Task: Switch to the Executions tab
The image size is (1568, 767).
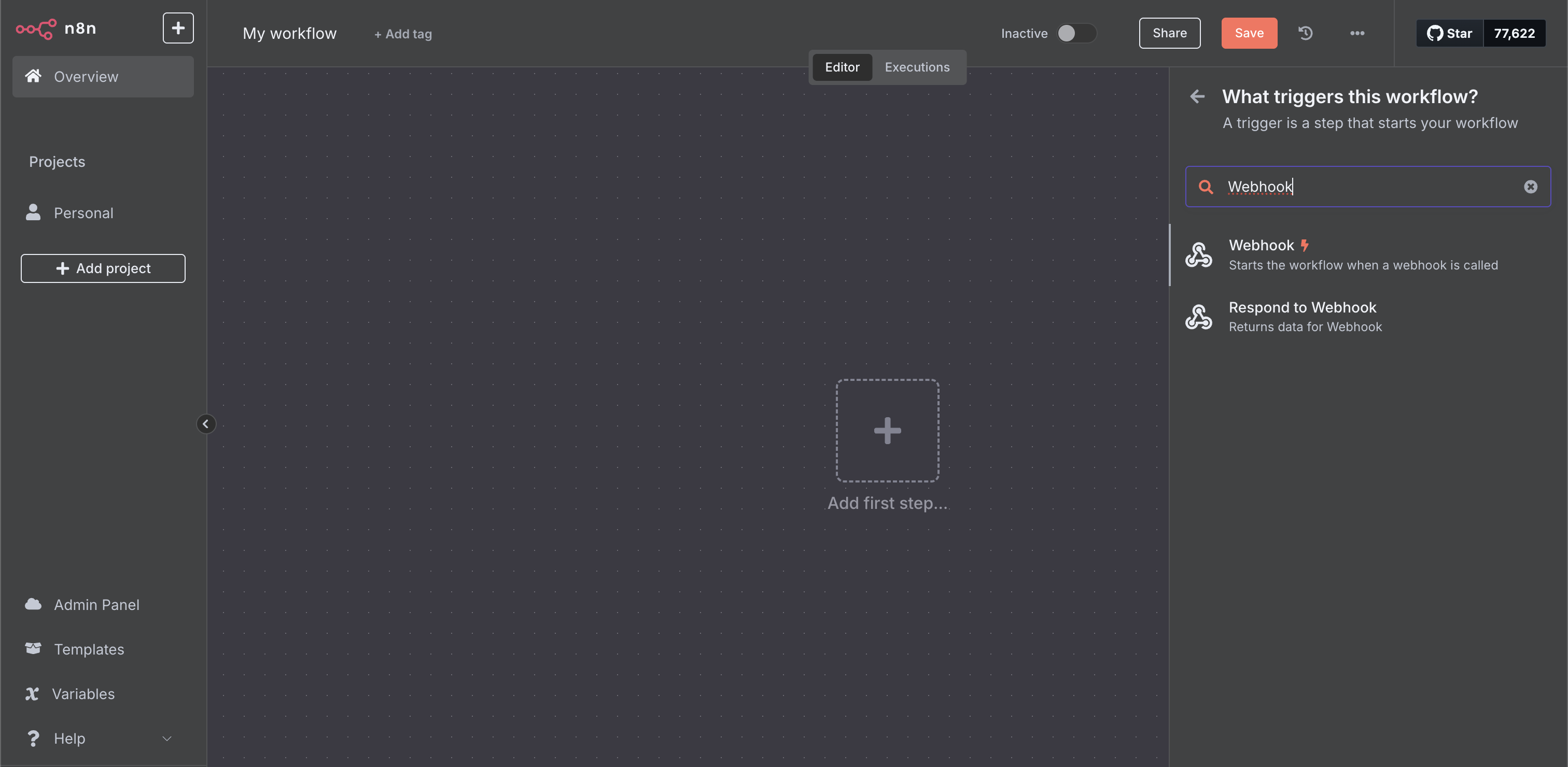Action: [x=917, y=67]
